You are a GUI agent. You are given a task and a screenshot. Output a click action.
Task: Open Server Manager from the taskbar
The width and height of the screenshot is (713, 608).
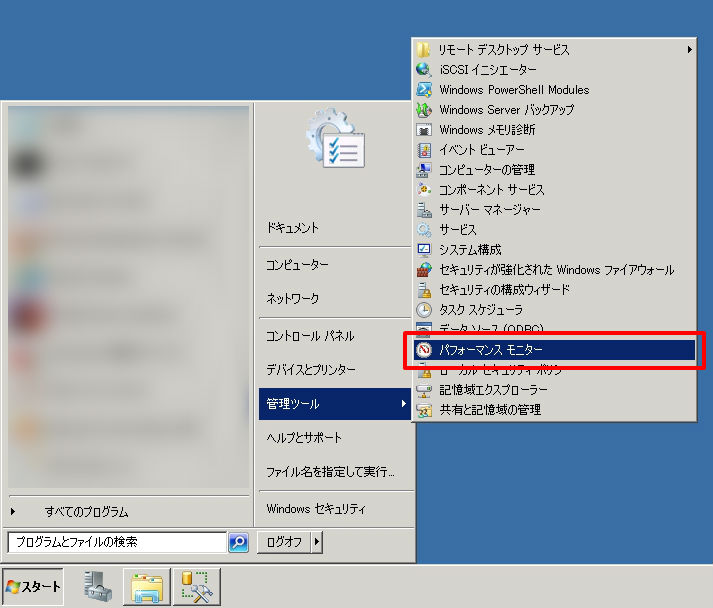98,587
